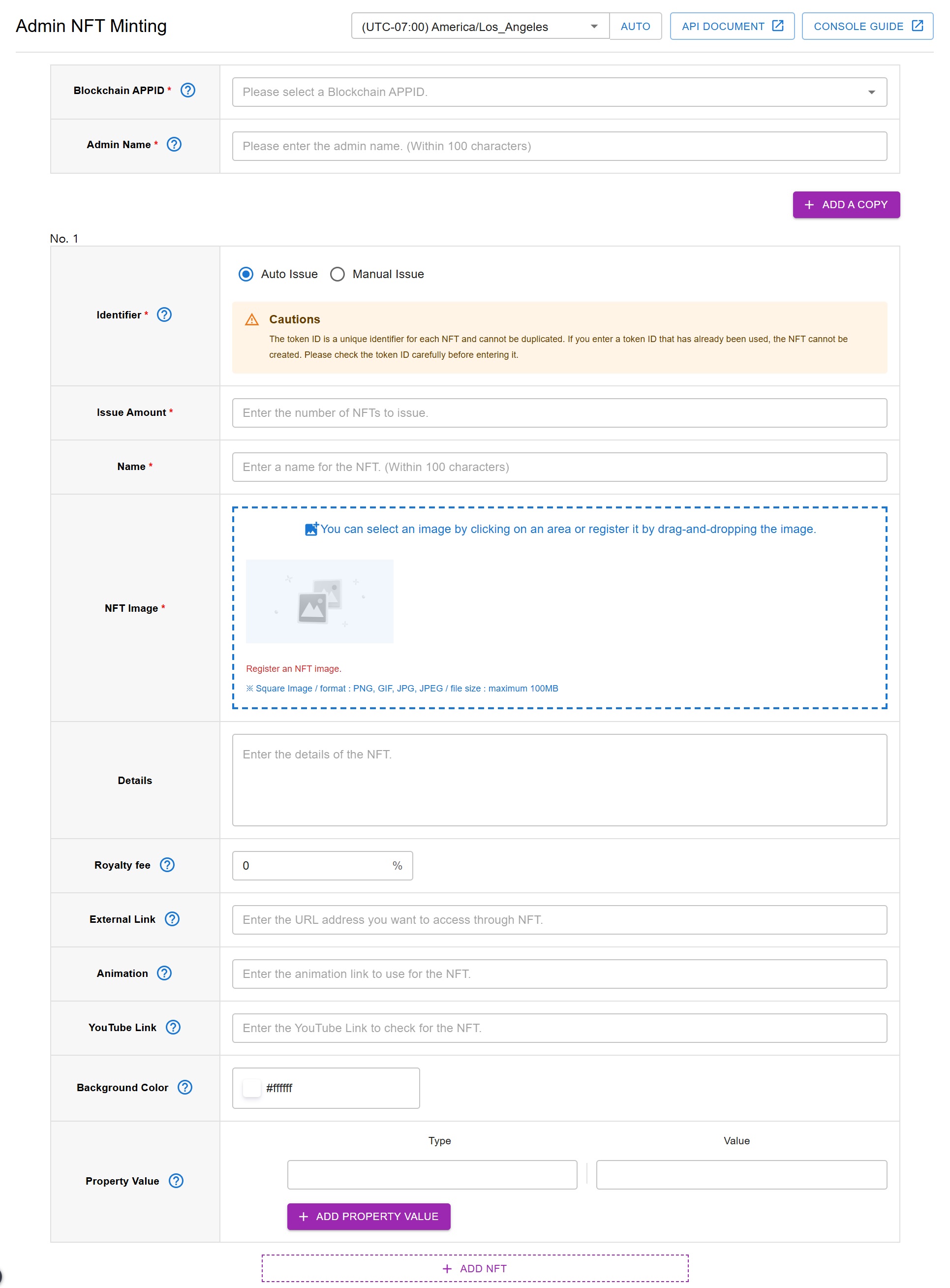Click the Identifier help question icon

[164, 314]
